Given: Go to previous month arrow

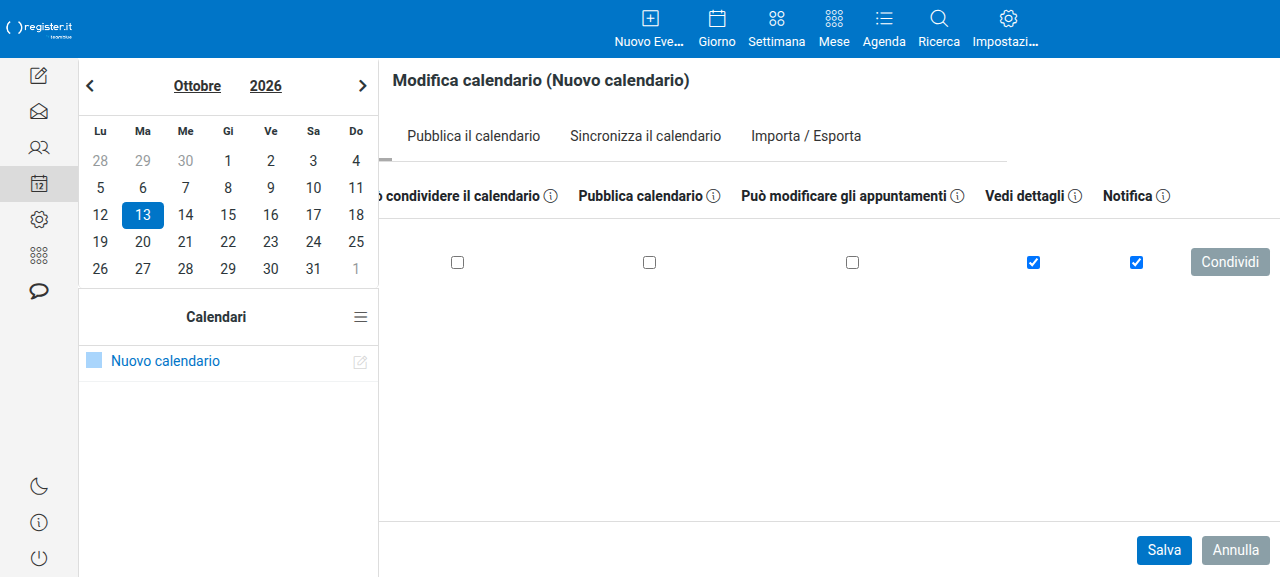Looking at the screenshot, I should point(90,86).
